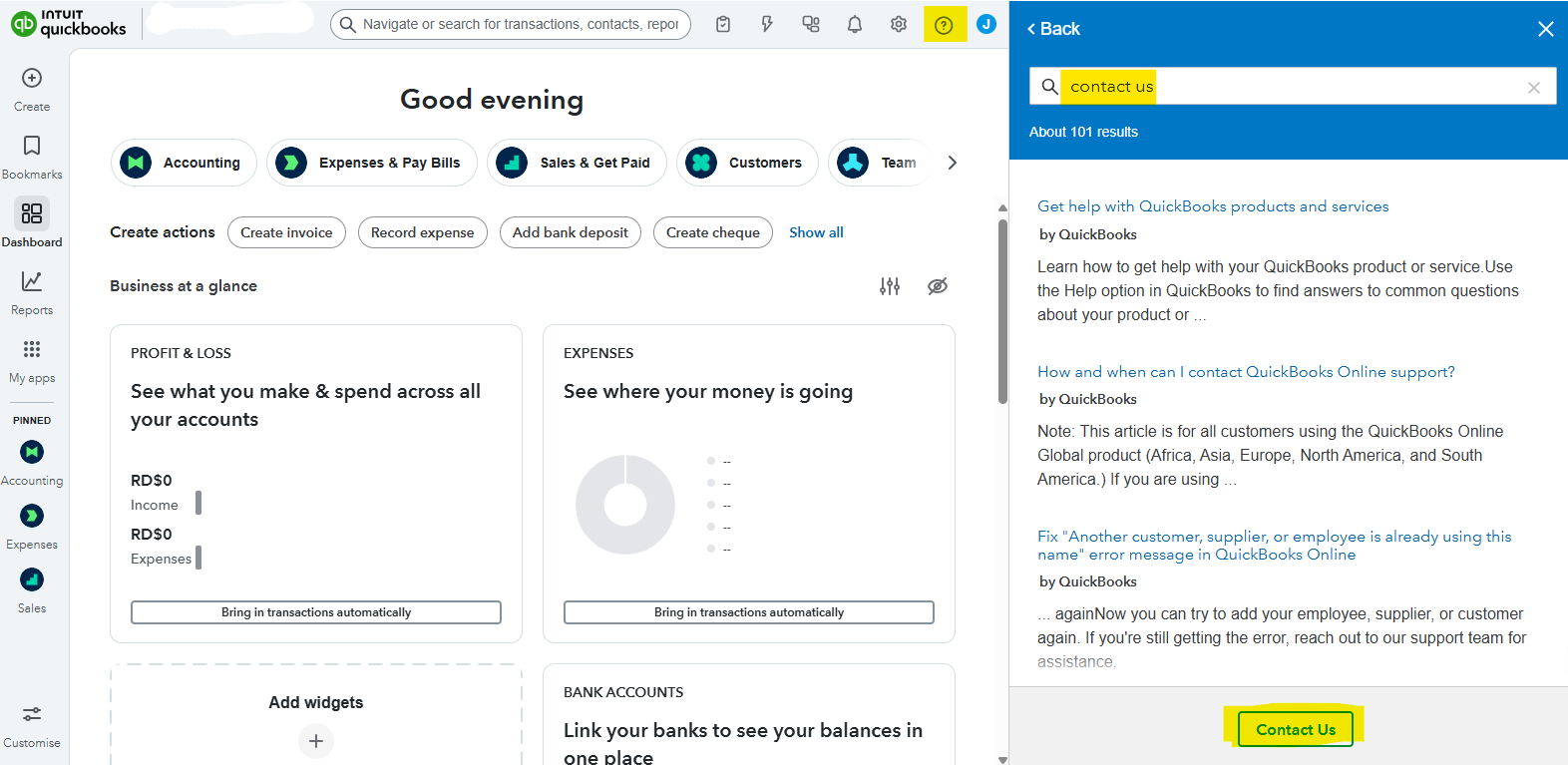The image size is (1568, 765).
Task: Open the Help question mark icon
Action: coord(944,25)
